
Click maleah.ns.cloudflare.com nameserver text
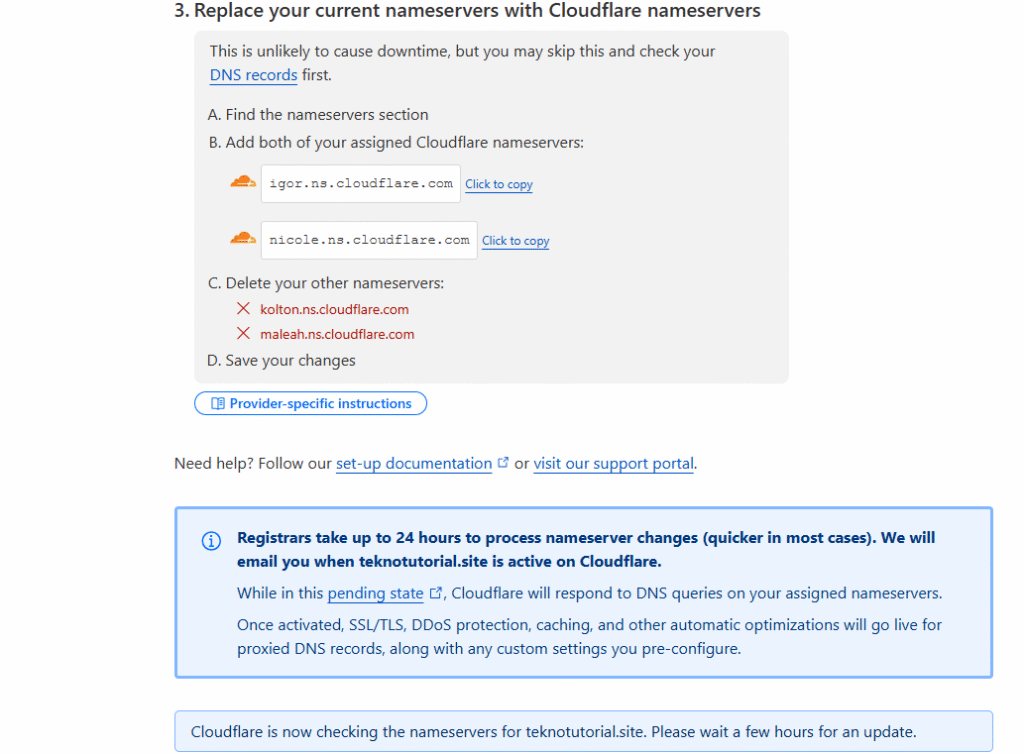tap(337, 334)
